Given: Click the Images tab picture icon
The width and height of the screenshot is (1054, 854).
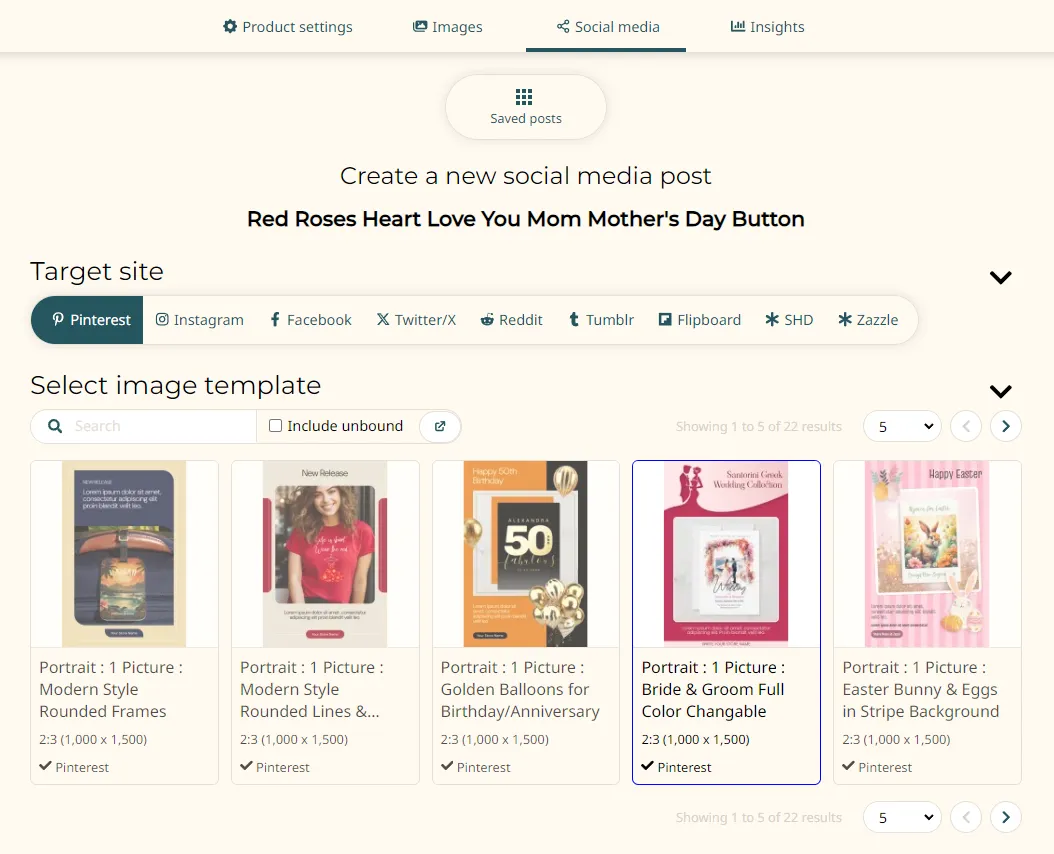Looking at the screenshot, I should click(420, 26).
